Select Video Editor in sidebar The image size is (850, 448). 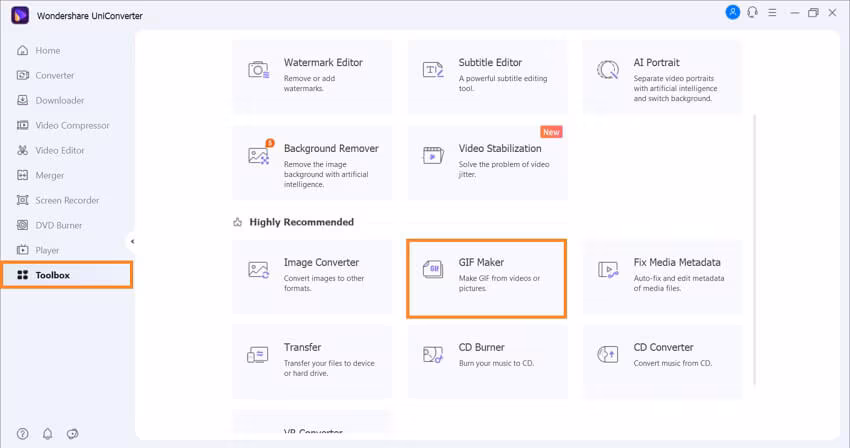pyautogui.click(x=50, y=150)
